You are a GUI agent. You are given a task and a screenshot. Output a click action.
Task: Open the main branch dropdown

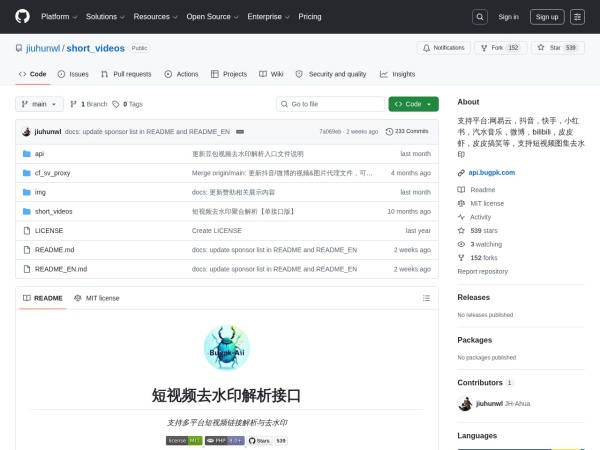tap(39, 104)
